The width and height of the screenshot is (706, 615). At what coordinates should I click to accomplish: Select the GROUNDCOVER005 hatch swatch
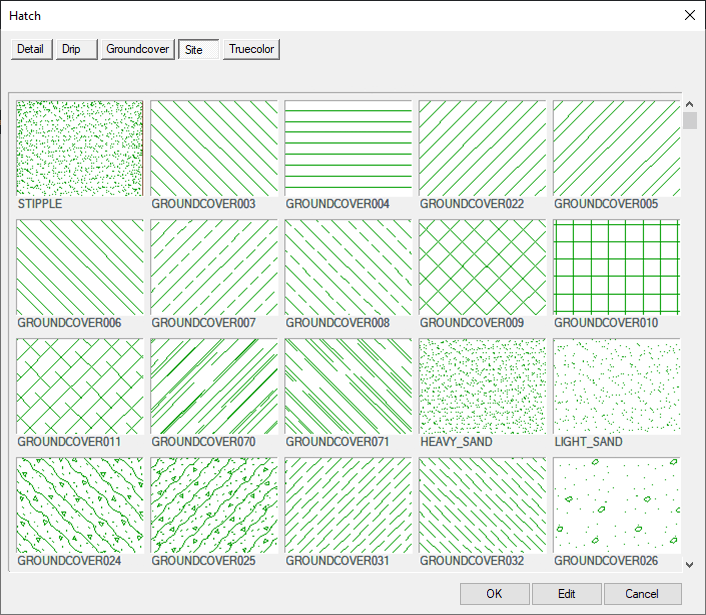point(616,148)
